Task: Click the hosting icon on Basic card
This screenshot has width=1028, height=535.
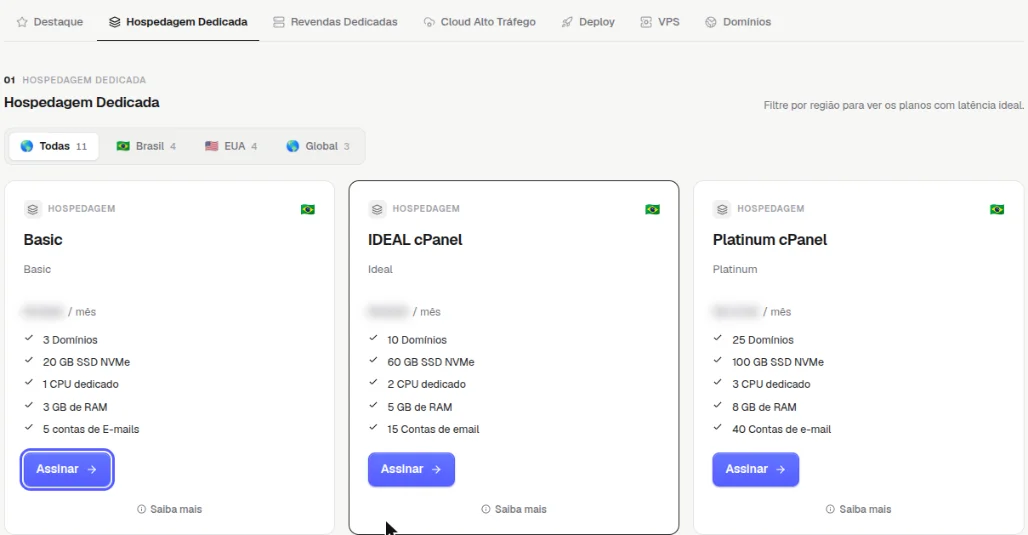Action: click(x=33, y=209)
